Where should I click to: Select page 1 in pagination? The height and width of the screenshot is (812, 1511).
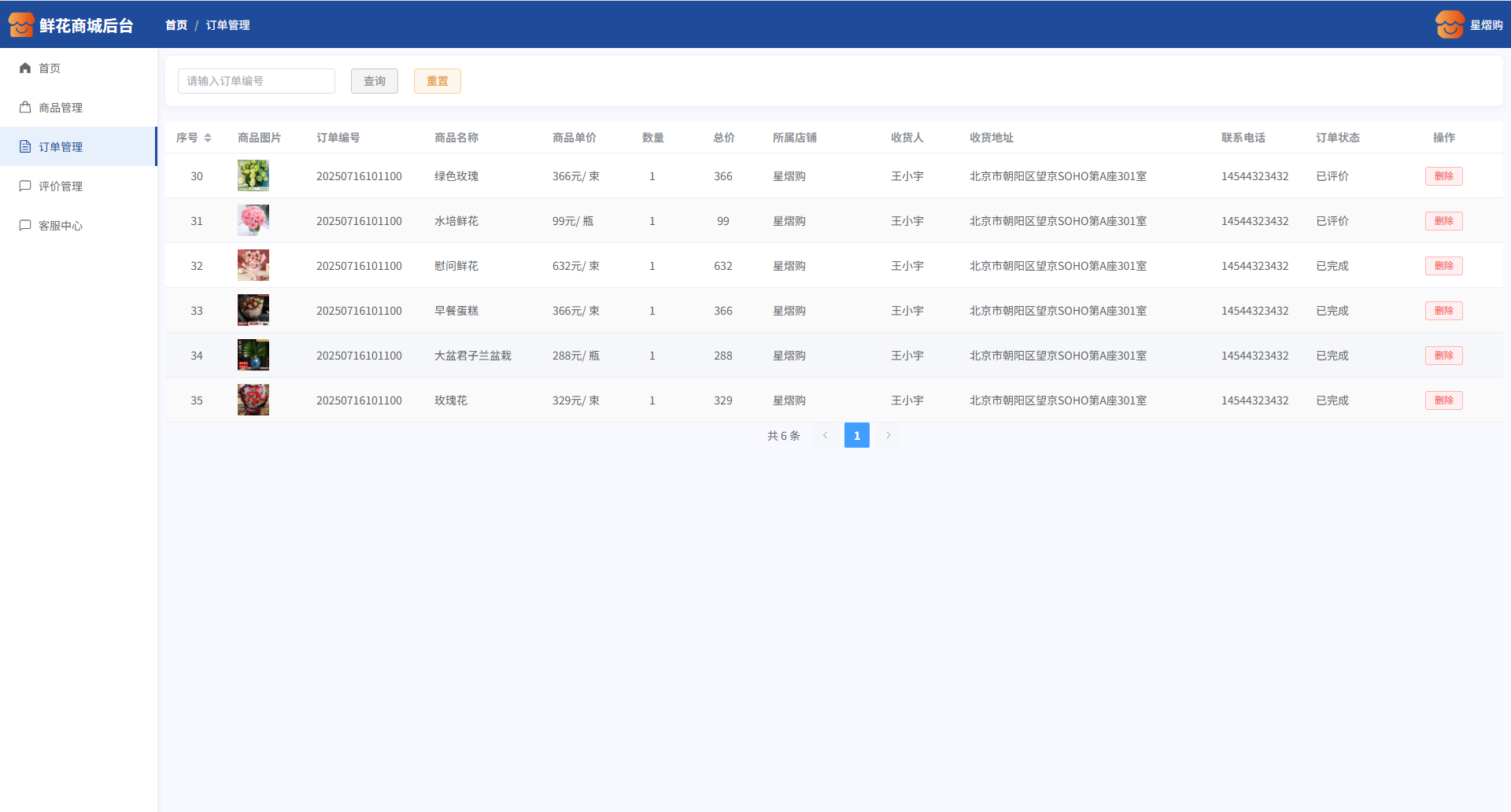[x=857, y=435]
